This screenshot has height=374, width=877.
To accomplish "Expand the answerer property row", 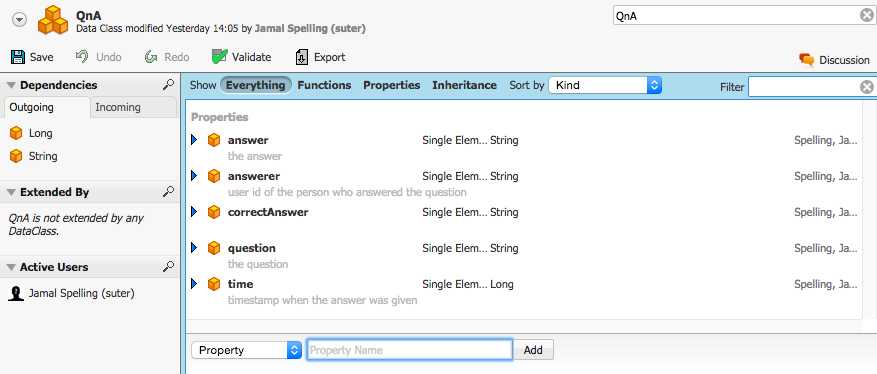I will point(195,176).
